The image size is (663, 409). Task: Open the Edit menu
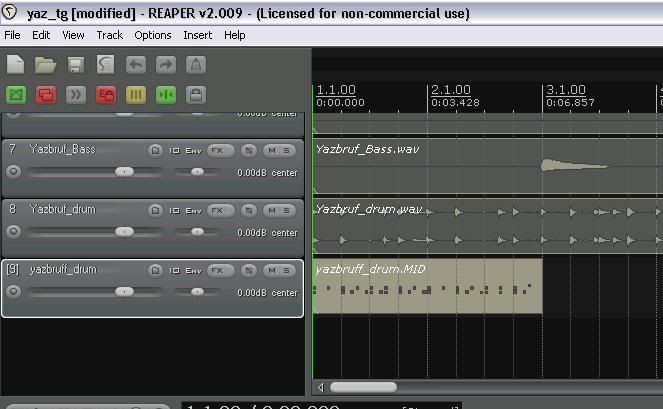click(41, 35)
